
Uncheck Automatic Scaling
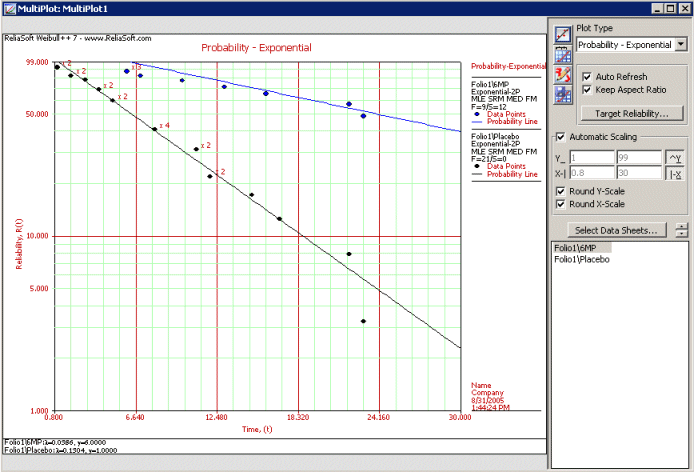click(x=560, y=137)
